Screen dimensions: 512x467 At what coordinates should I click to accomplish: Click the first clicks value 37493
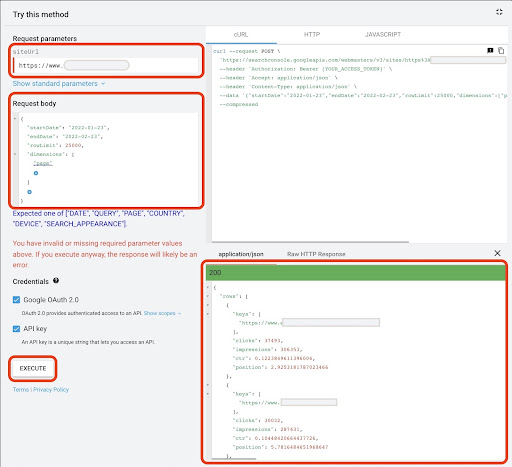pyautogui.click(x=273, y=341)
